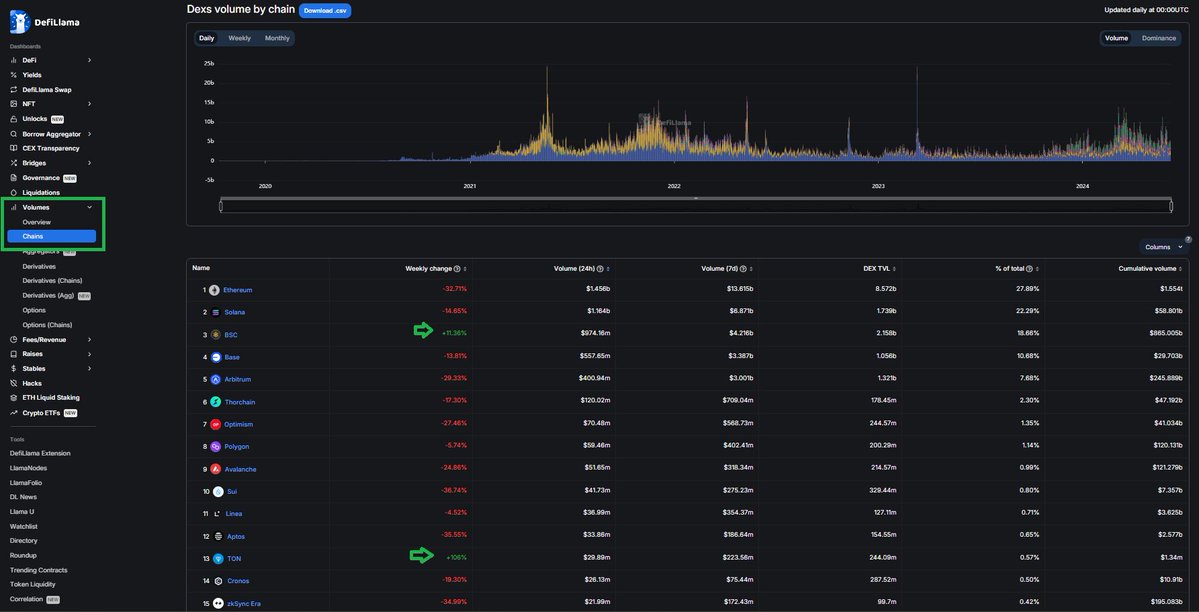The height and width of the screenshot is (612, 1199).
Task: Click the Yields percent icon
Action: 14,75
